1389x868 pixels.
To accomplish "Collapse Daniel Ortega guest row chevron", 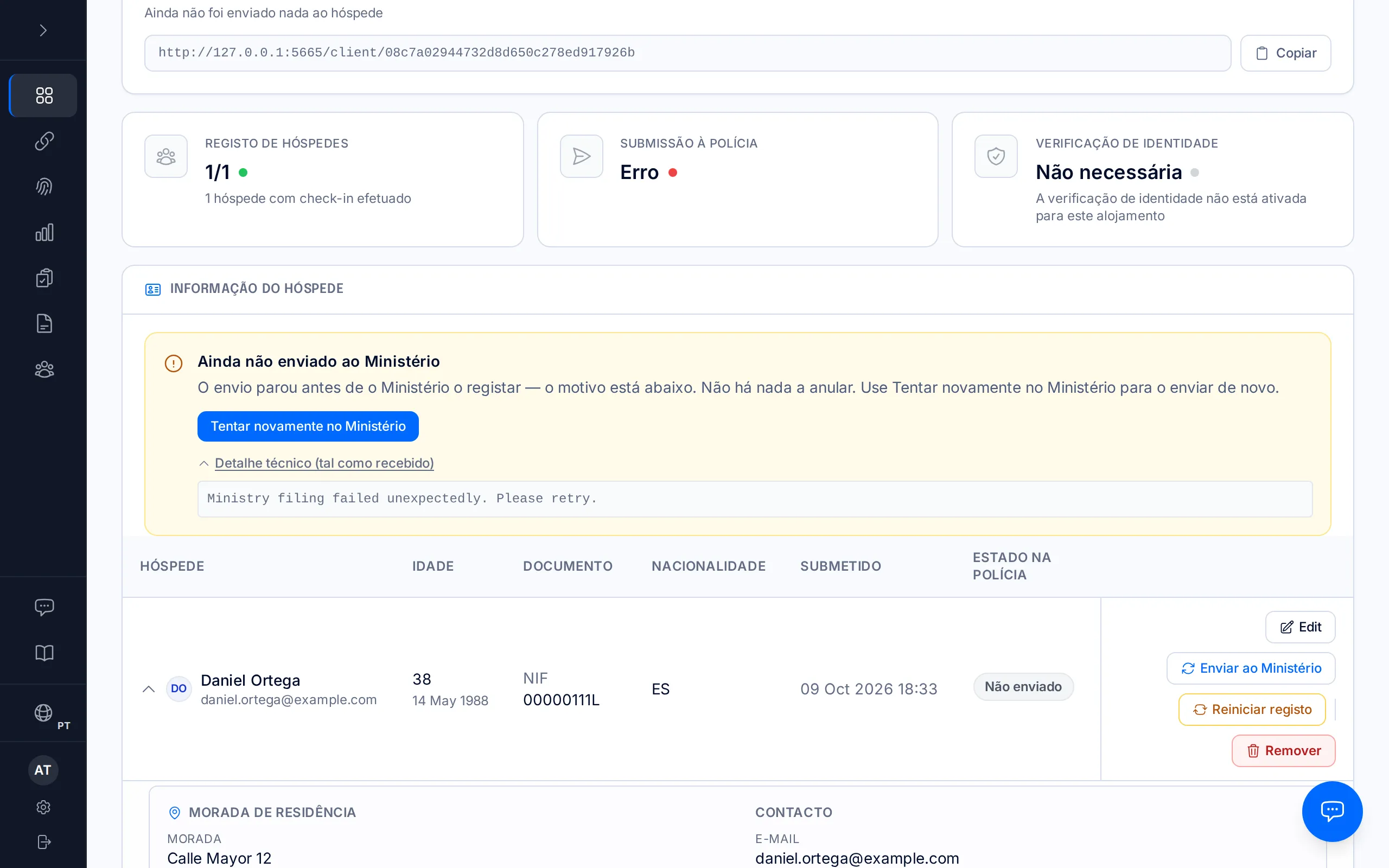I will [x=149, y=689].
